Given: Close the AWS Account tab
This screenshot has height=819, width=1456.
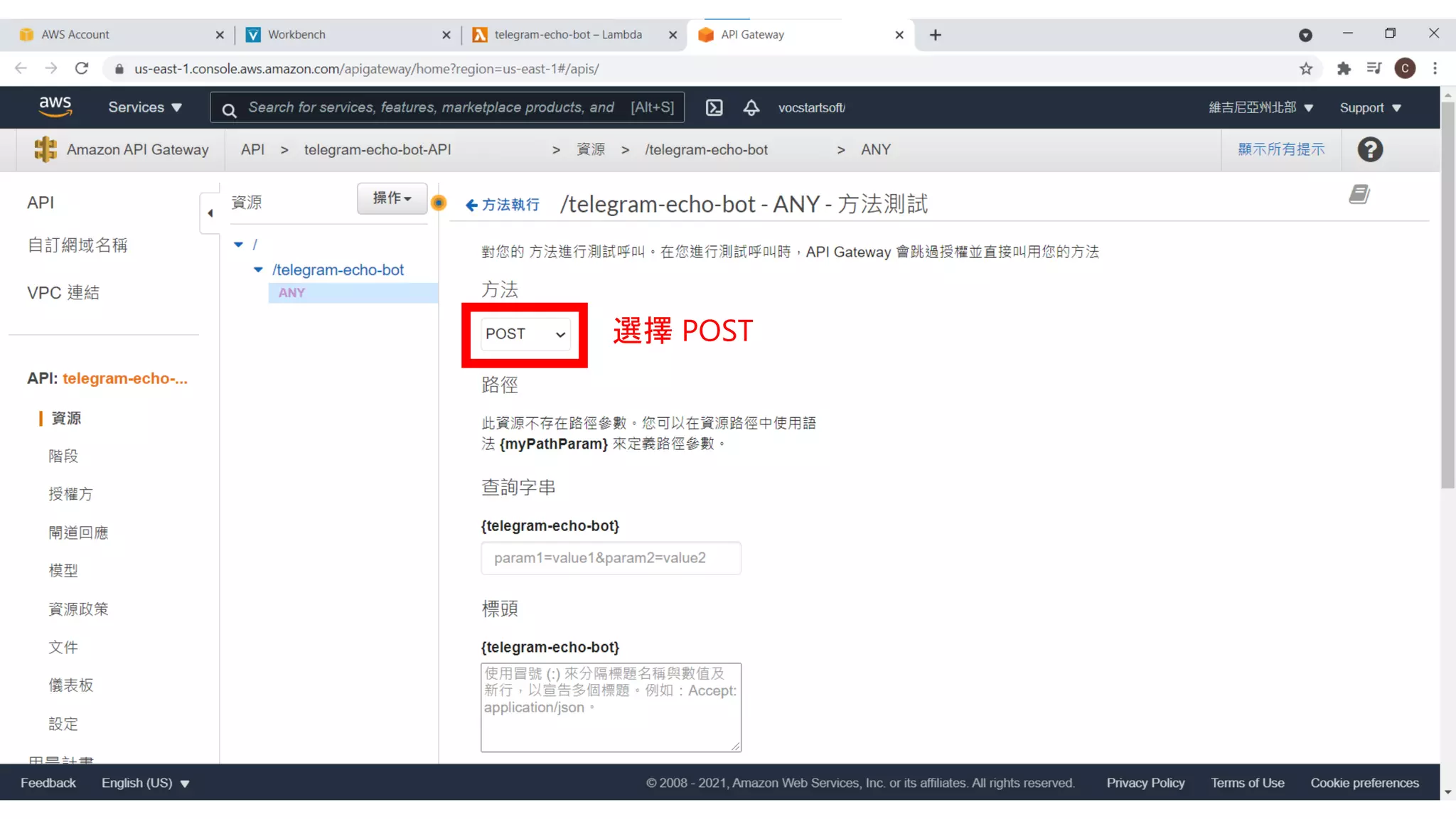Looking at the screenshot, I should pos(220,35).
